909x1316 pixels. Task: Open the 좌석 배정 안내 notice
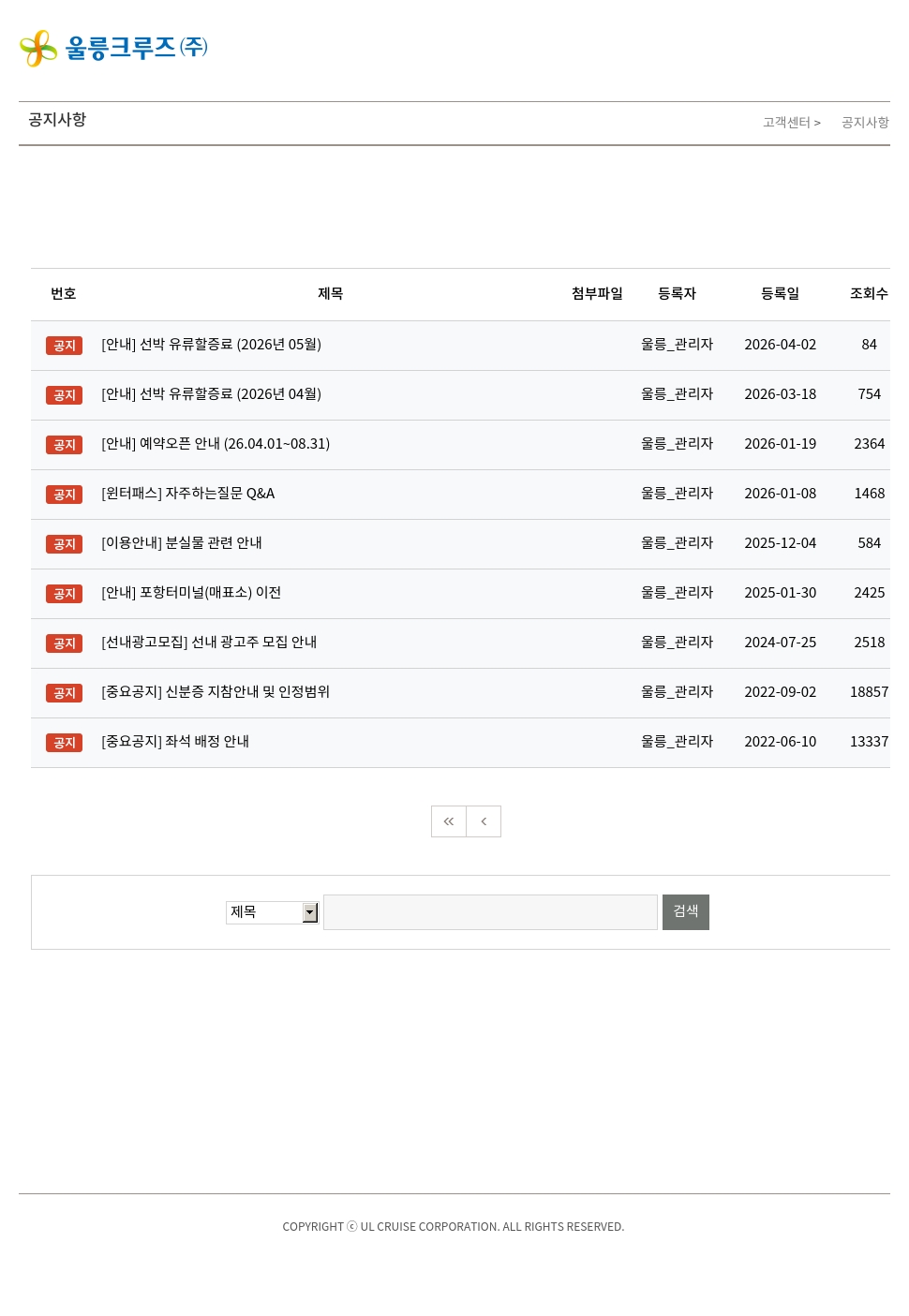point(175,742)
